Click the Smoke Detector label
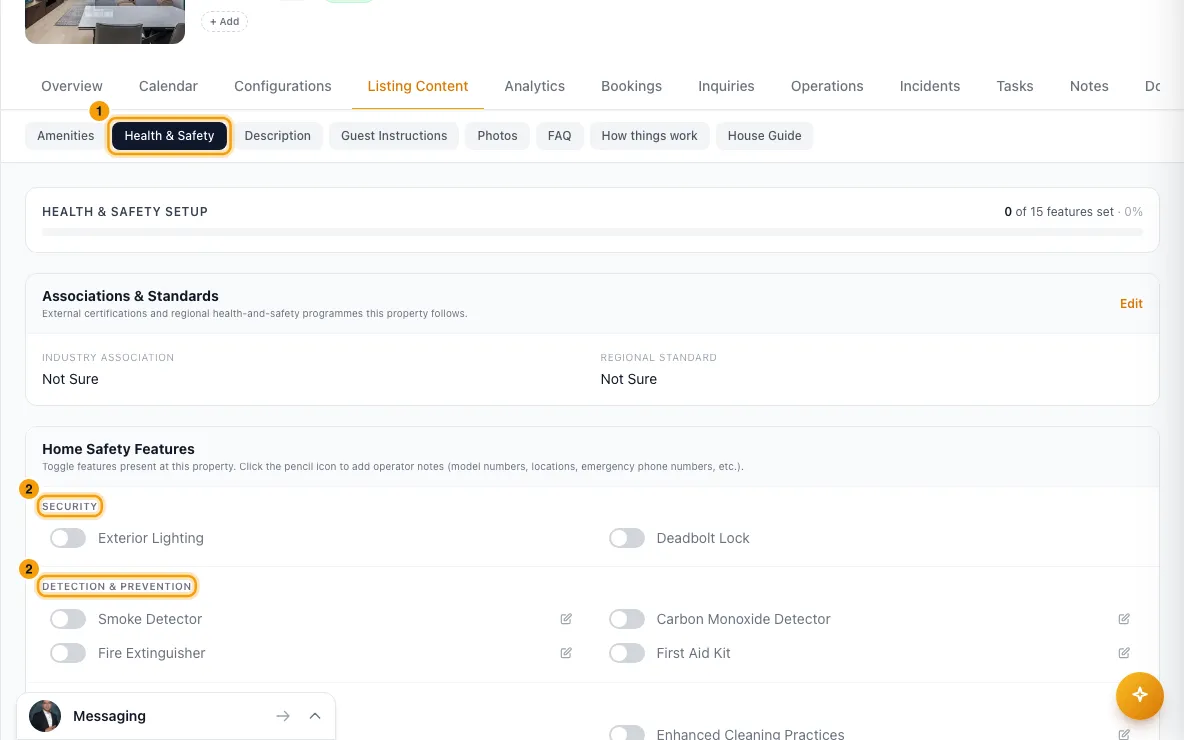 [x=150, y=619]
